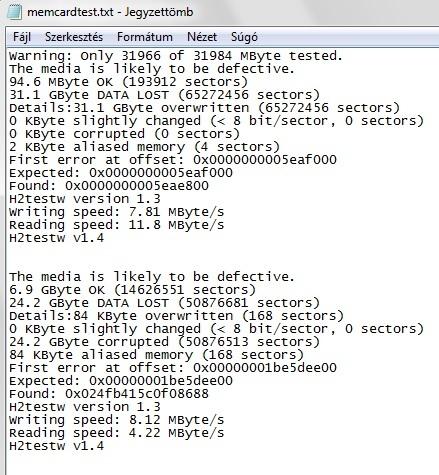
Task: Click the Found: 0x024fb415c0f08688 line
Action: click(109, 394)
